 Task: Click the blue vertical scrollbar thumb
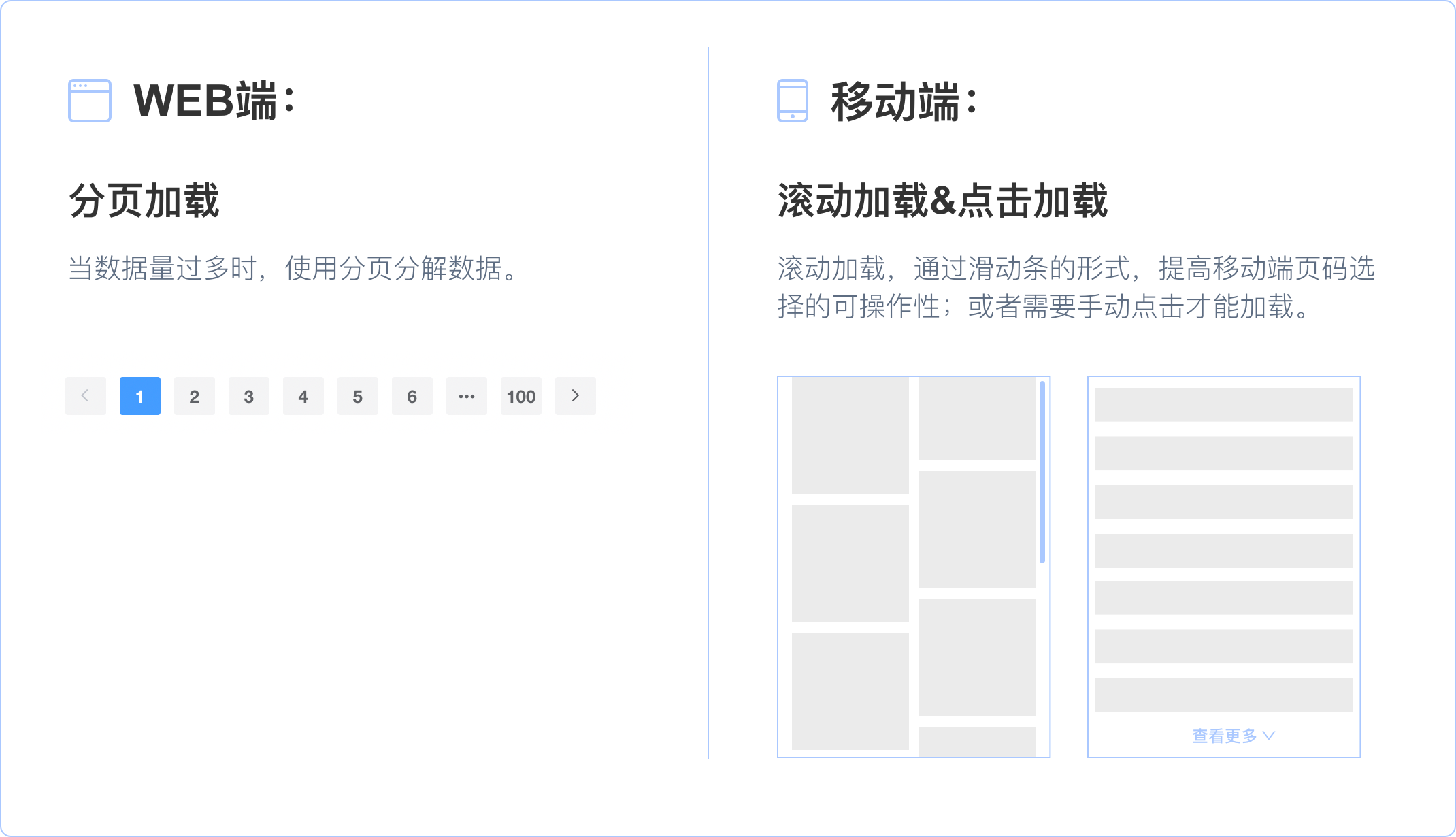(x=1042, y=472)
